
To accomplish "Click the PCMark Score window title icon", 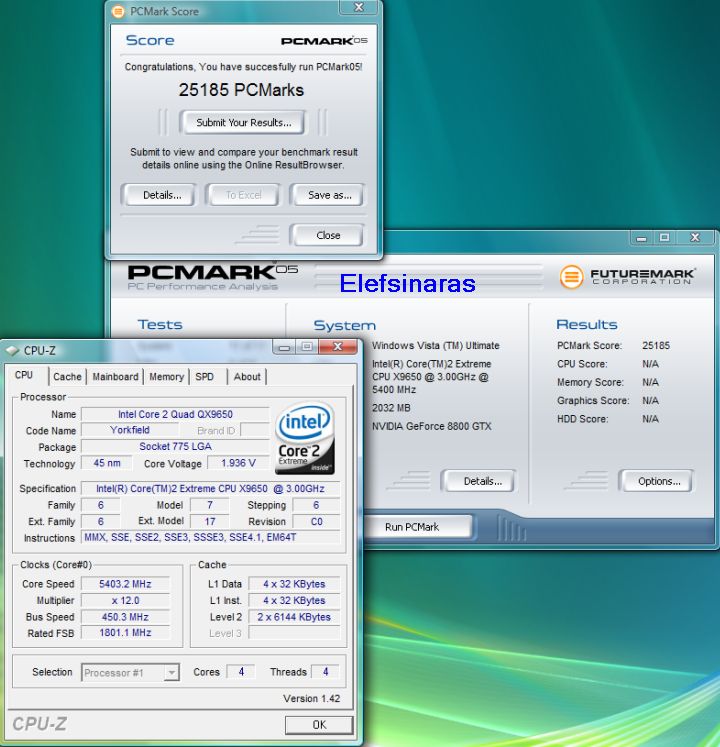I will tap(118, 11).
